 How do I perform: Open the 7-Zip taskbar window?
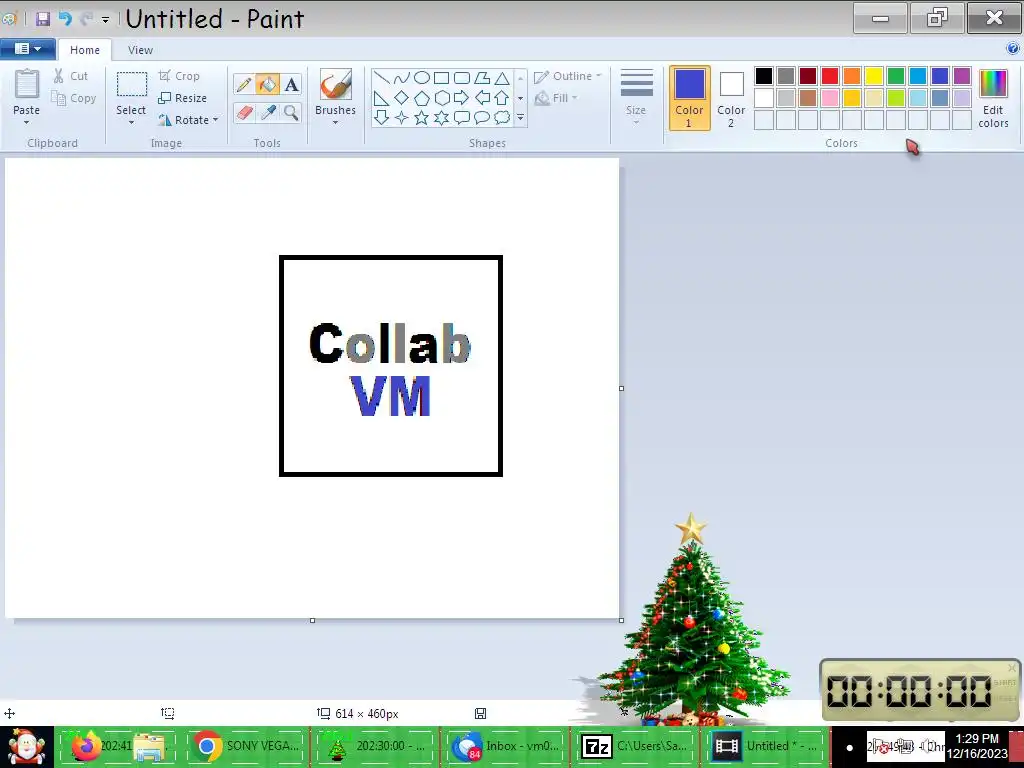tap(635, 746)
